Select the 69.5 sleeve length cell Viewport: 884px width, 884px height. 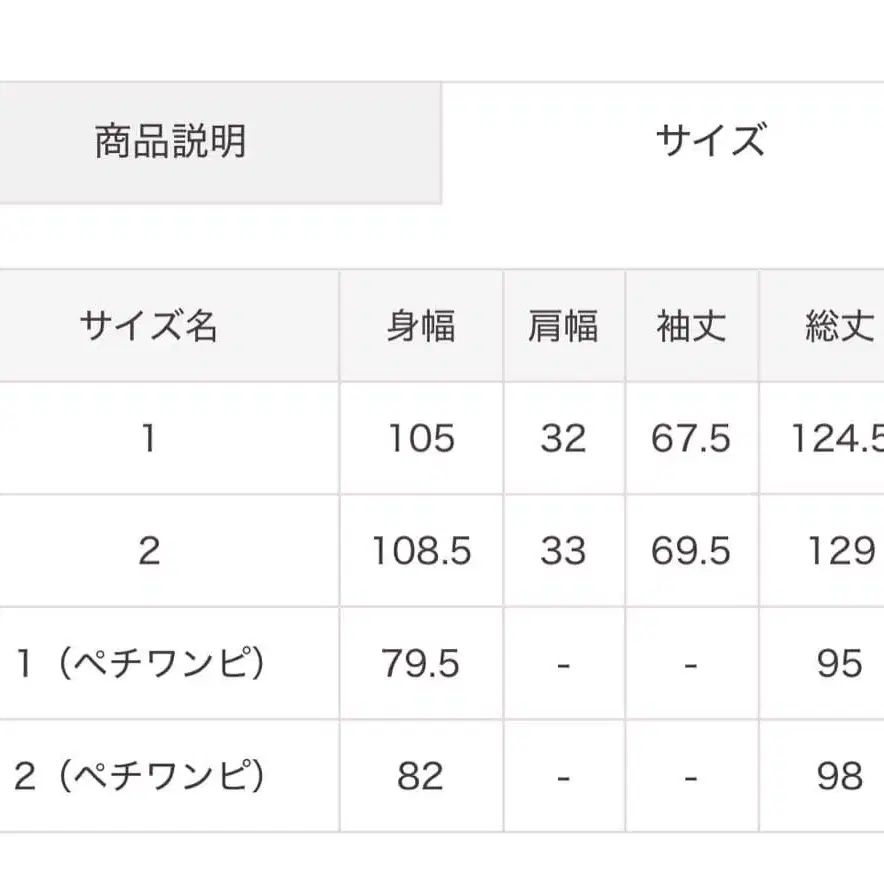click(x=692, y=551)
